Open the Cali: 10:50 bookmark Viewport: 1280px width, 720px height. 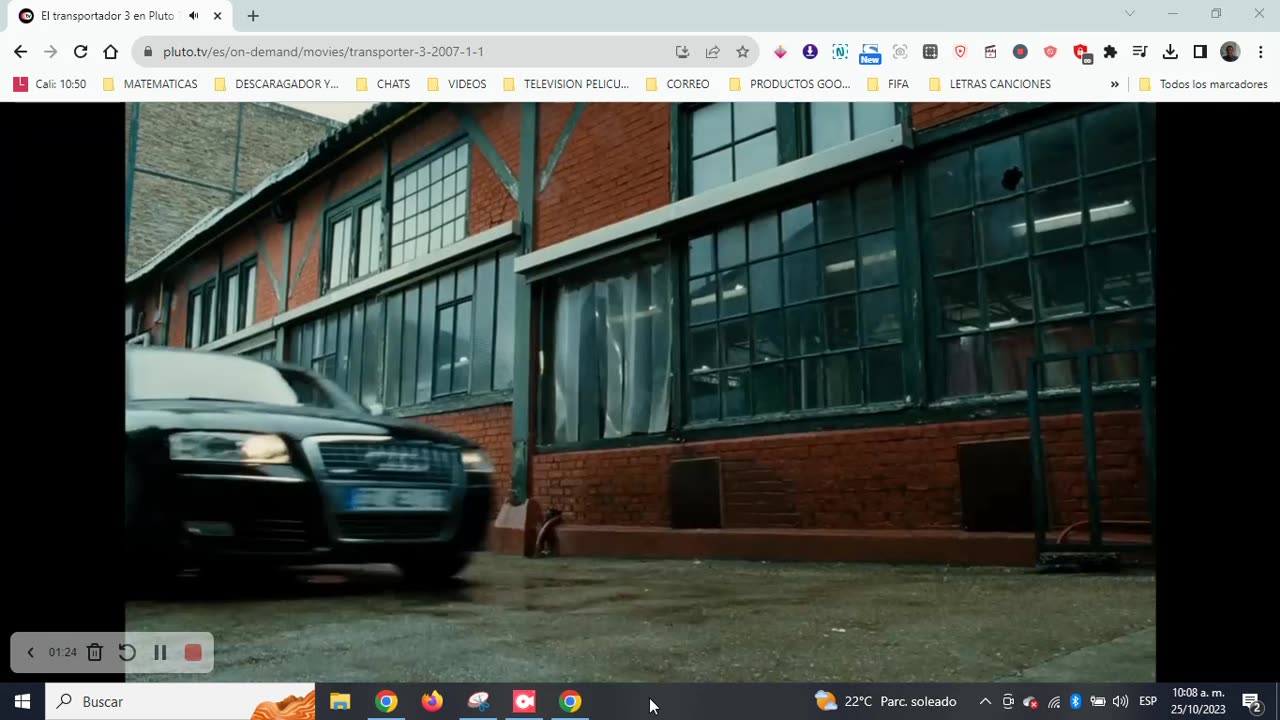coord(50,84)
